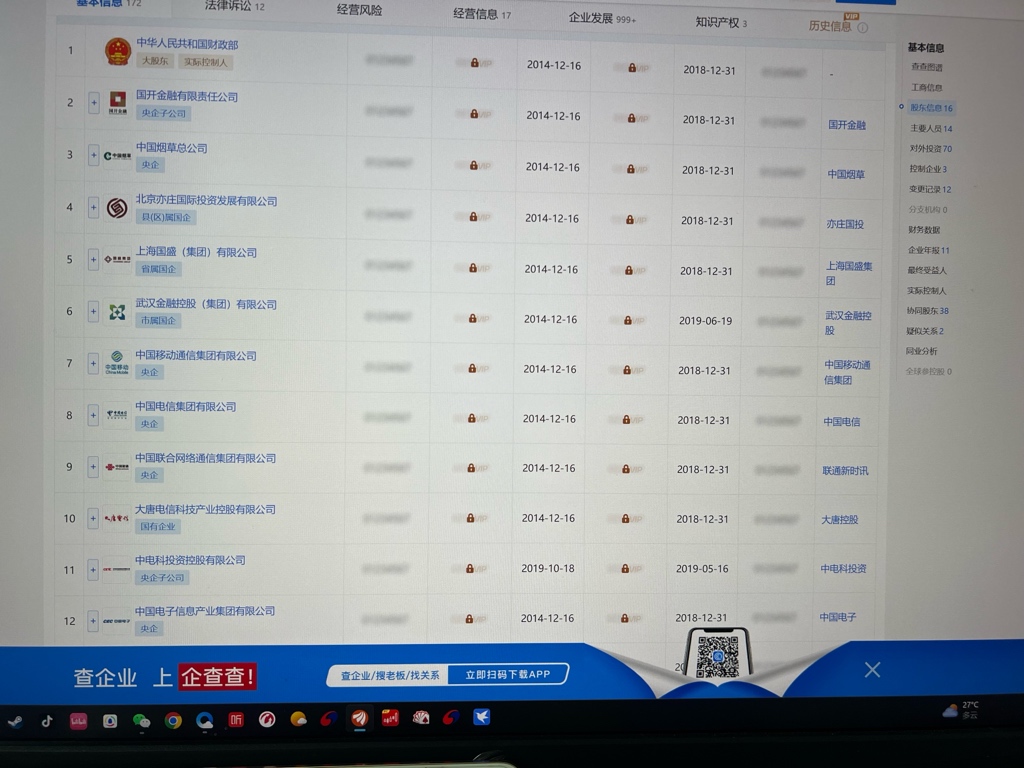Open the 联通新时讯 link
The image size is (1024, 768).
click(845, 470)
